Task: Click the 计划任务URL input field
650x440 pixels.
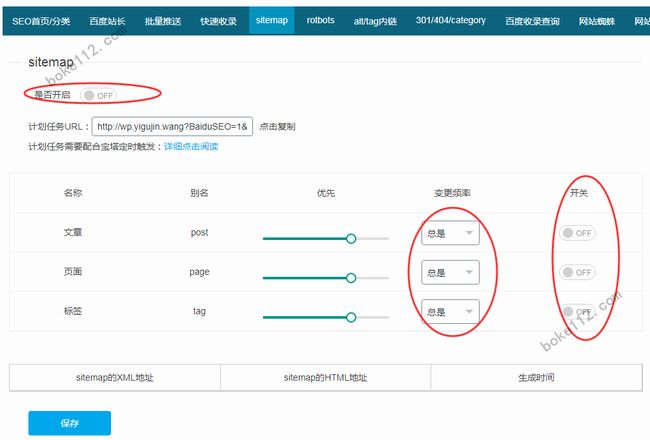Action: coord(172,126)
